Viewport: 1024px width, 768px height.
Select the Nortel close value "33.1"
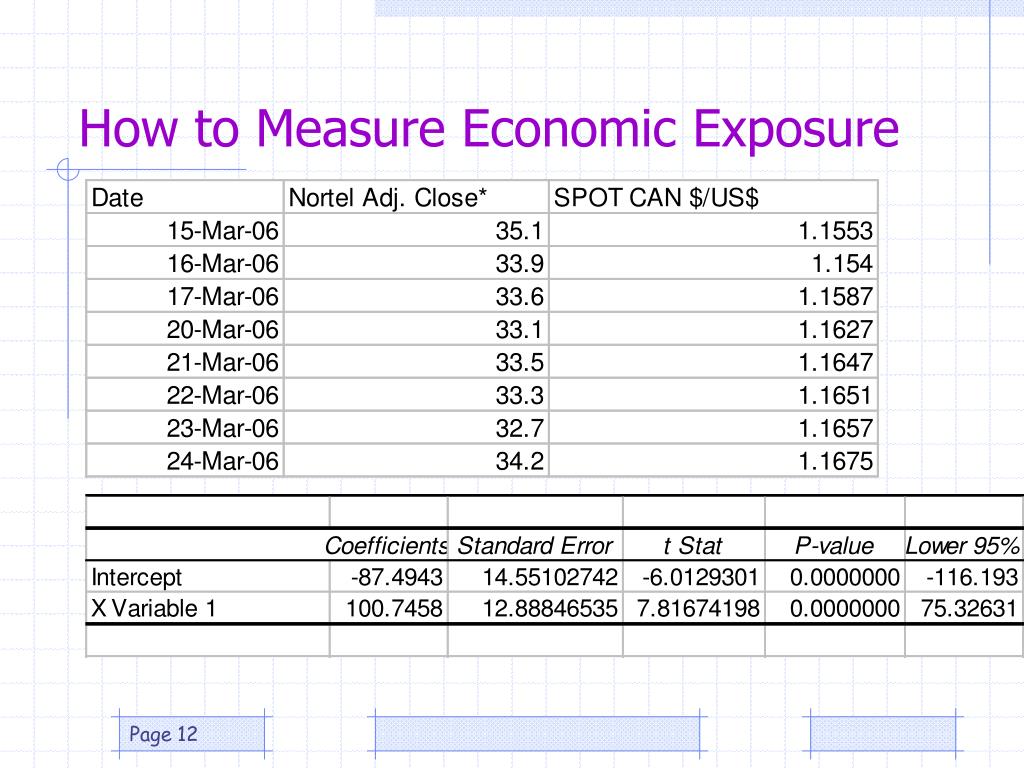[416, 329]
